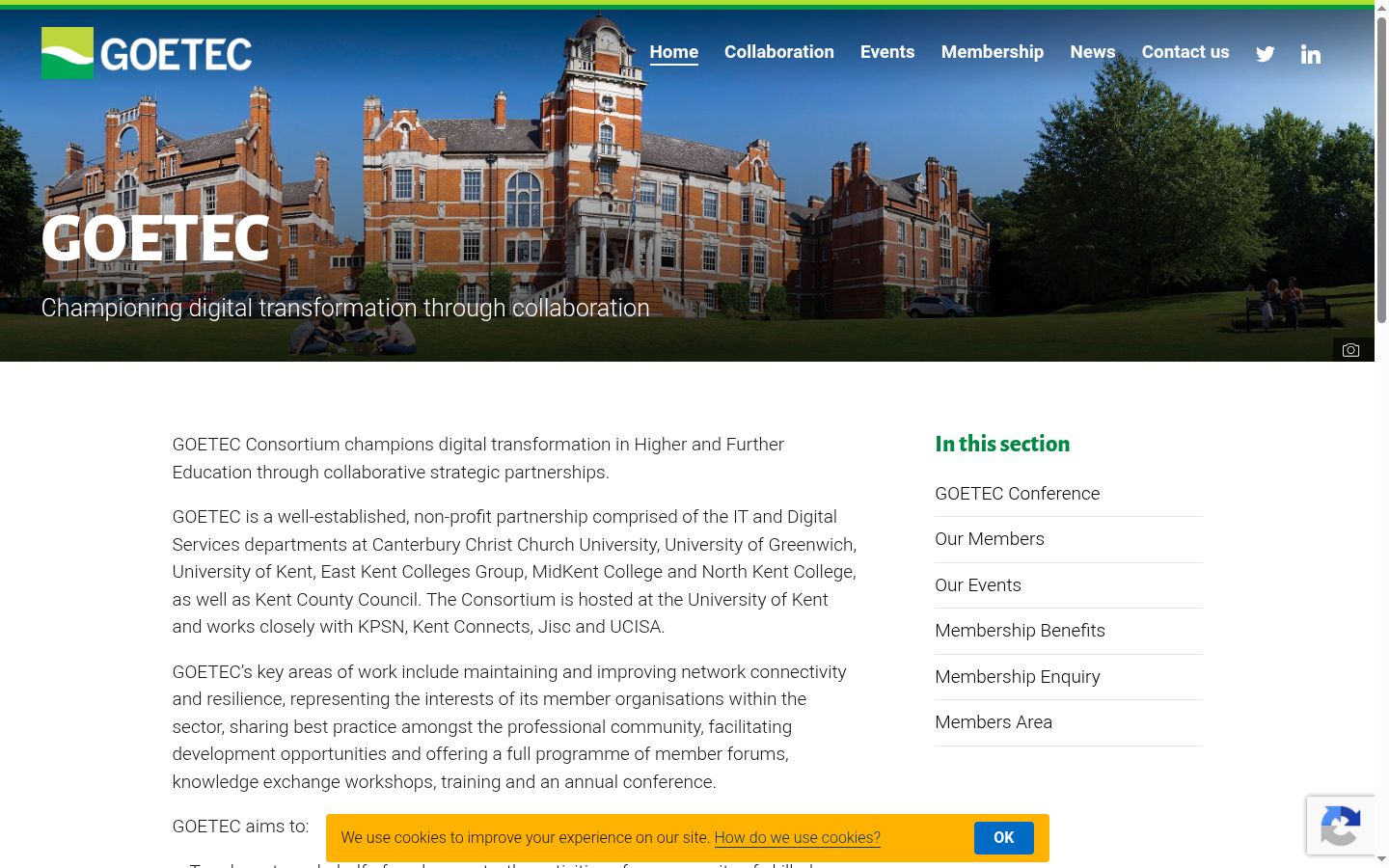Image resolution: width=1389 pixels, height=868 pixels.
Task: Open the GOETEC Twitter page
Action: [x=1266, y=54]
